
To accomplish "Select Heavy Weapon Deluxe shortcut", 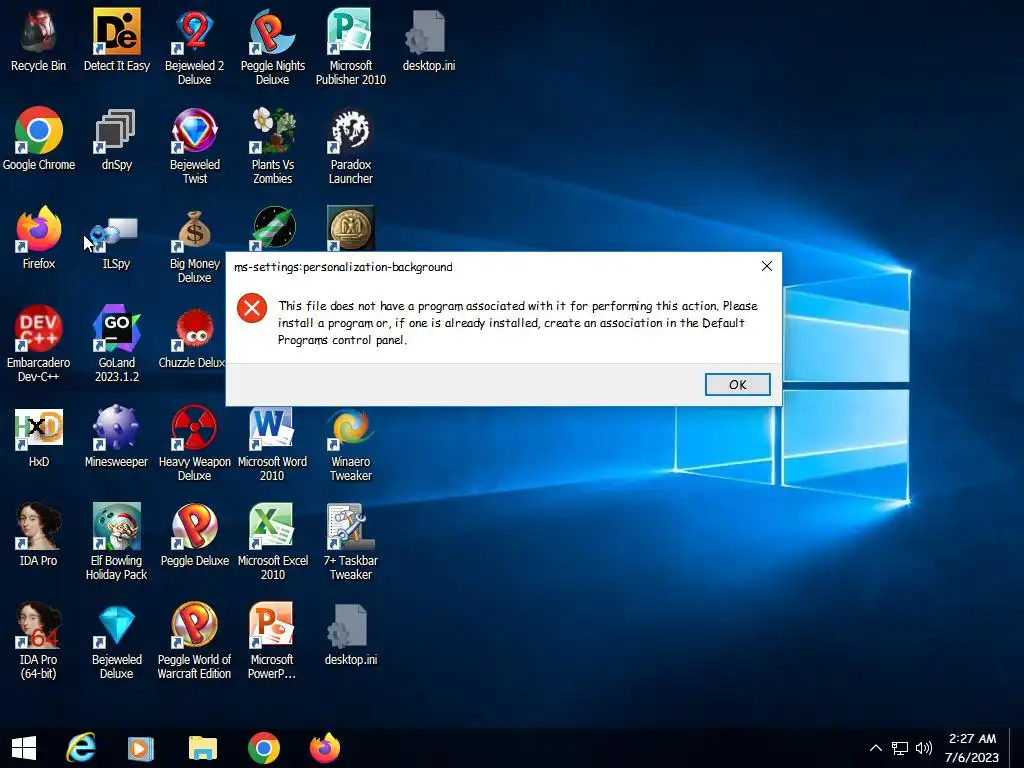I will tap(195, 443).
